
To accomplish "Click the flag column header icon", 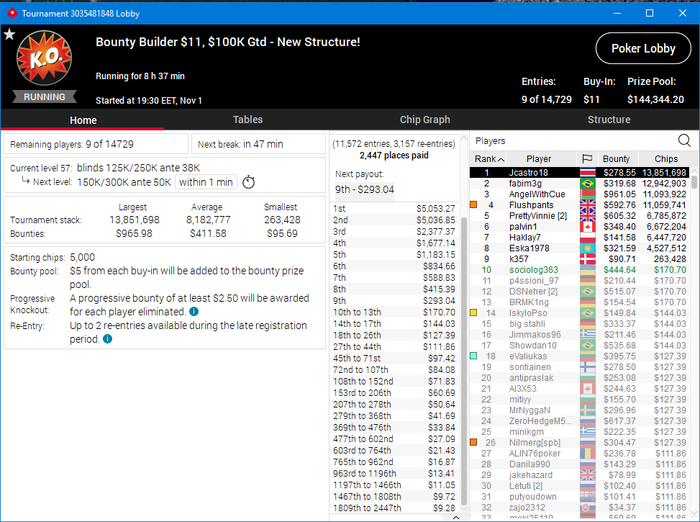I will (x=587, y=159).
